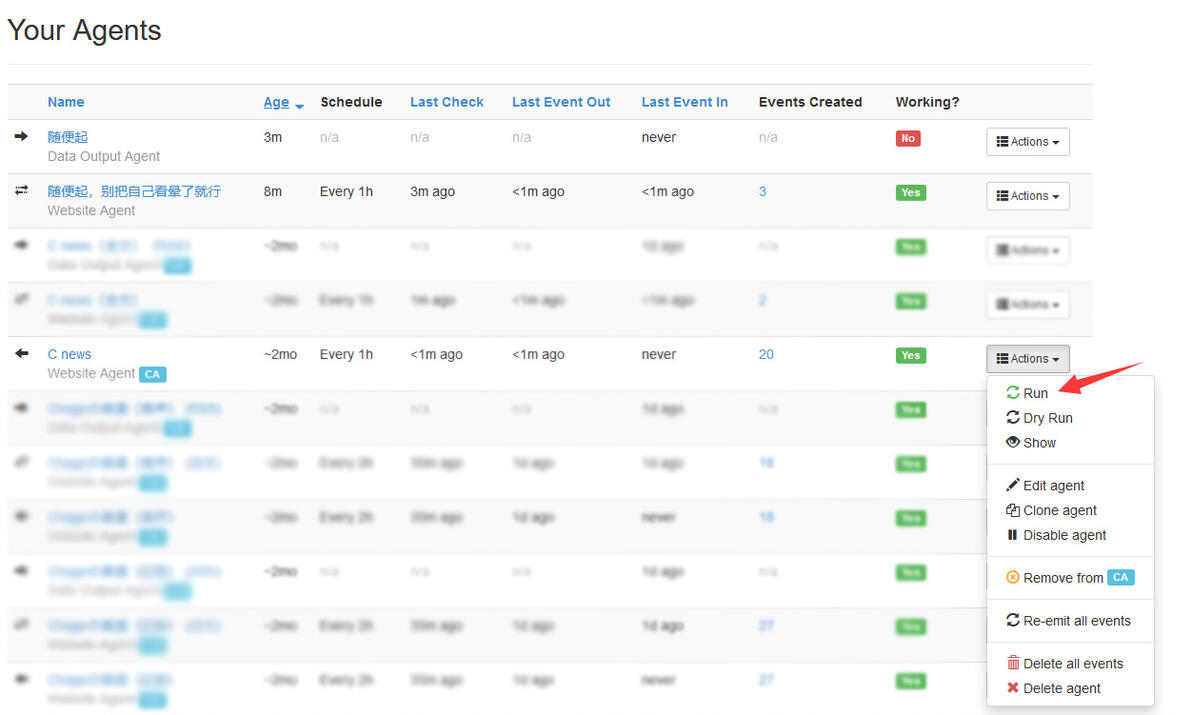Click the trash icon for Delete all events
Screen dimensions: 1192x715
coord(1013,663)
